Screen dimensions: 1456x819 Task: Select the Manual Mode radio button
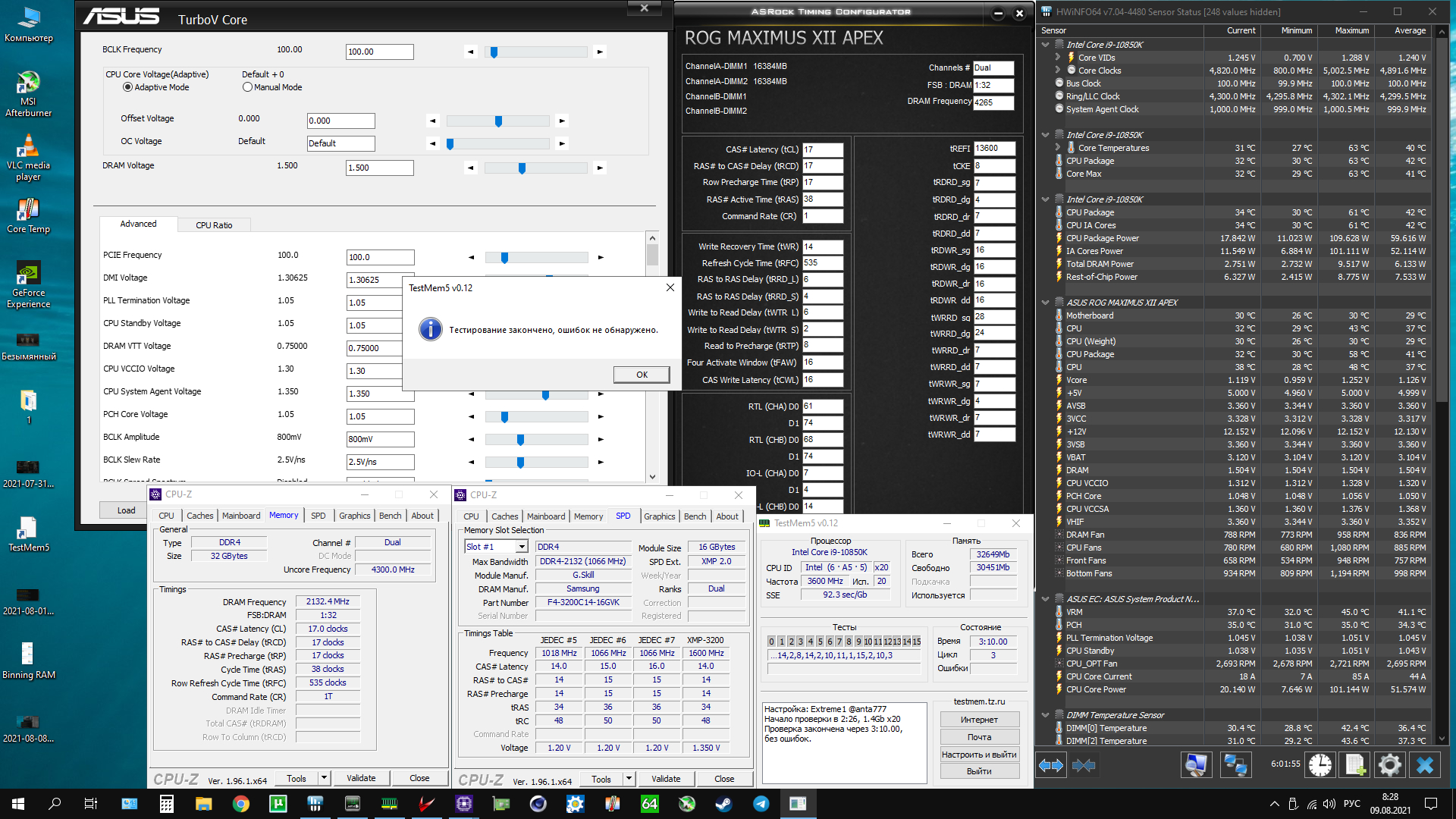pos(247,87)
